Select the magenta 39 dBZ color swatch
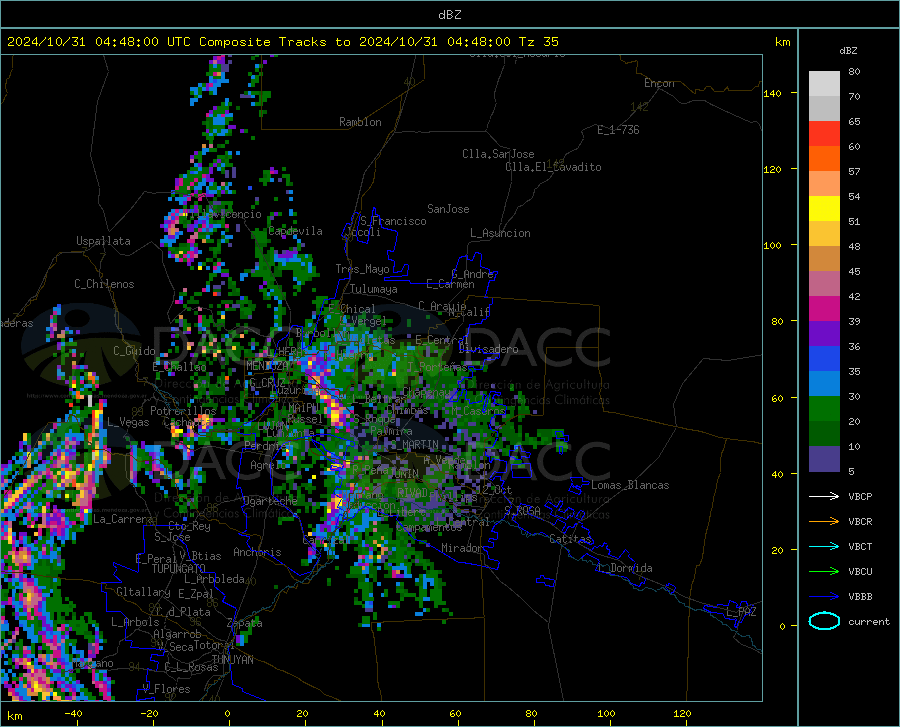 [x=824, y=309]
